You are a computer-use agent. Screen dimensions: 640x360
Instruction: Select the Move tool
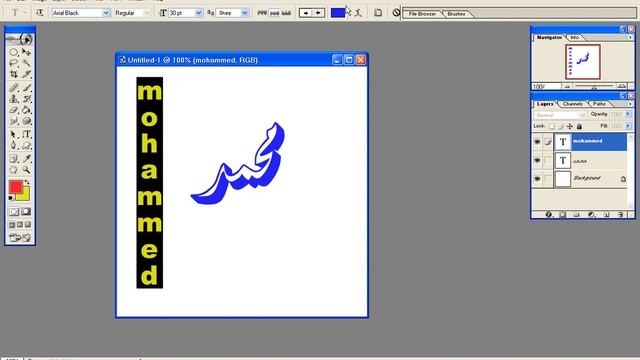[x=27, y=52]
